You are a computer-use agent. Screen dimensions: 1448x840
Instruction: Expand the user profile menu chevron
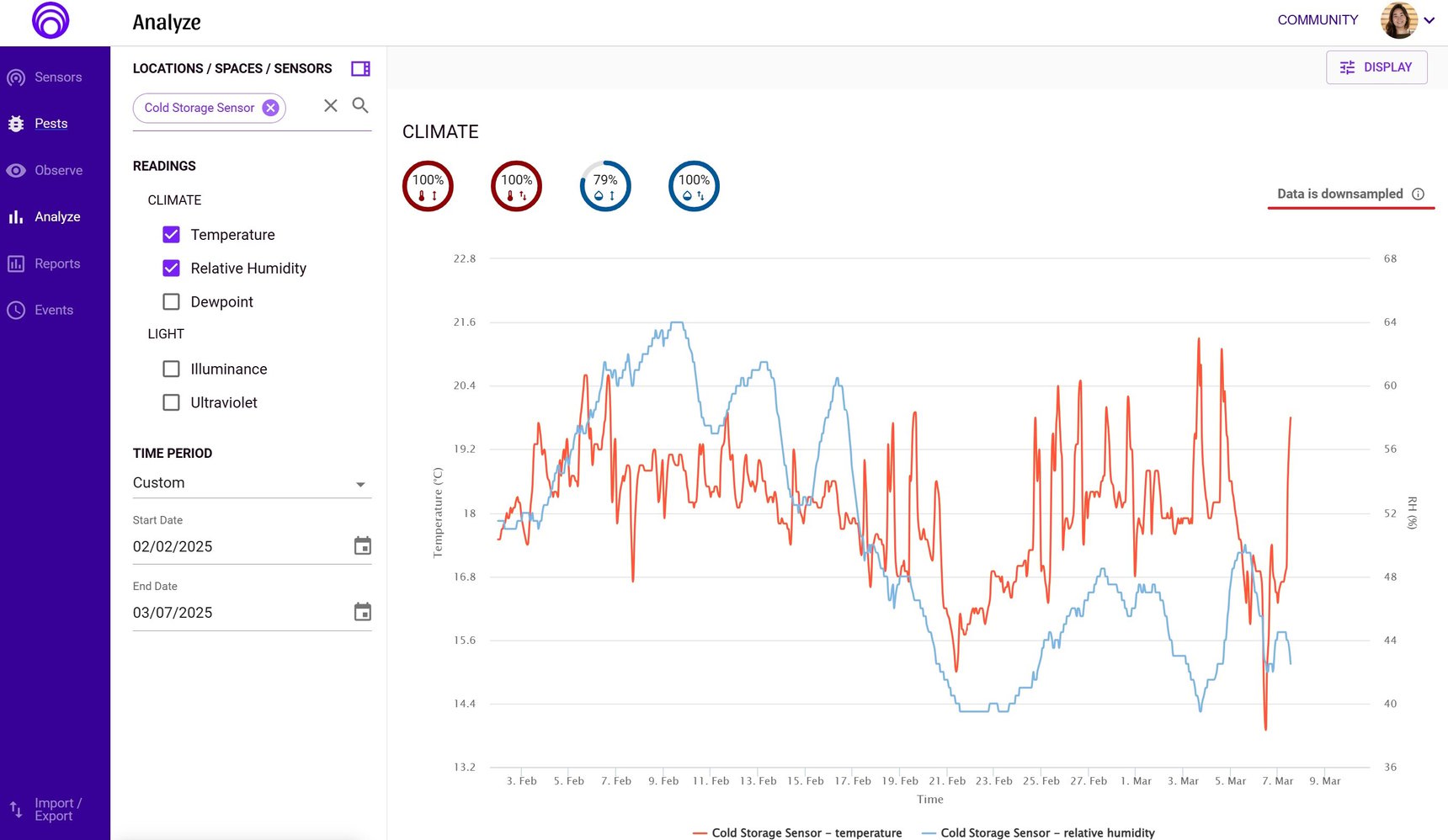[1429, 20]
